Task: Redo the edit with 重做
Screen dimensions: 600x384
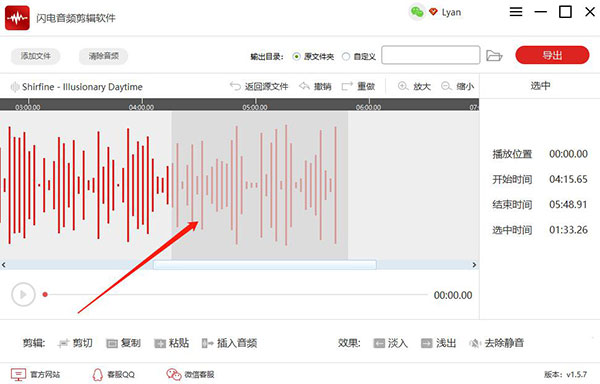Action: (358, 86)
